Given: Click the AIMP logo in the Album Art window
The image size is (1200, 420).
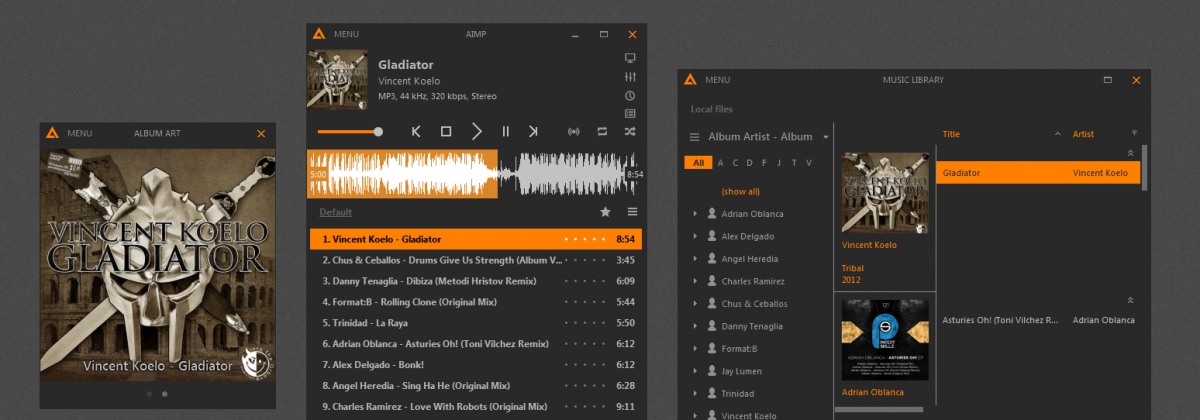Looking at the screenshot, I should 52,133.
